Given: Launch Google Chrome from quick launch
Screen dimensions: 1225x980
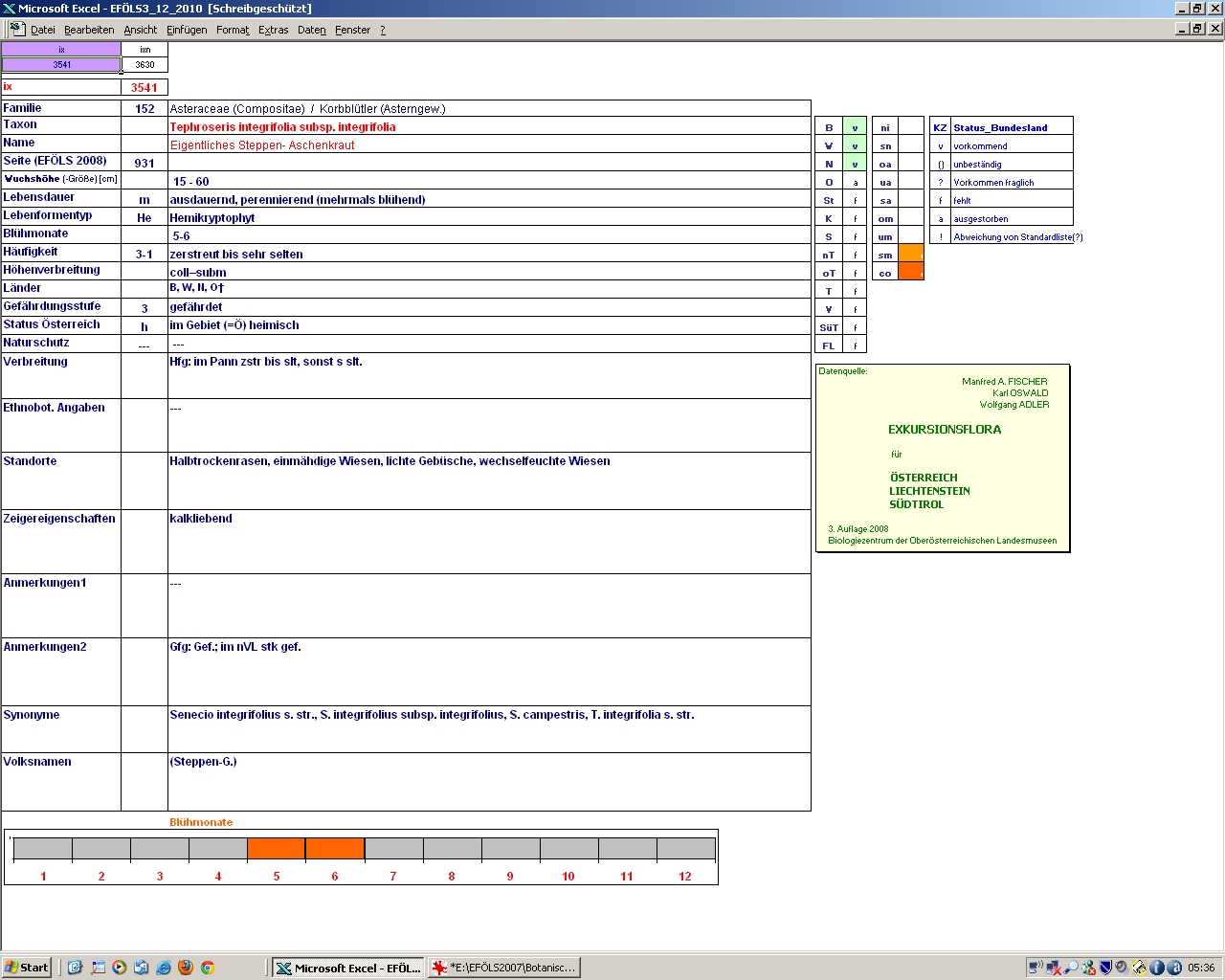Looking at the screenshot, I should 208,968.
